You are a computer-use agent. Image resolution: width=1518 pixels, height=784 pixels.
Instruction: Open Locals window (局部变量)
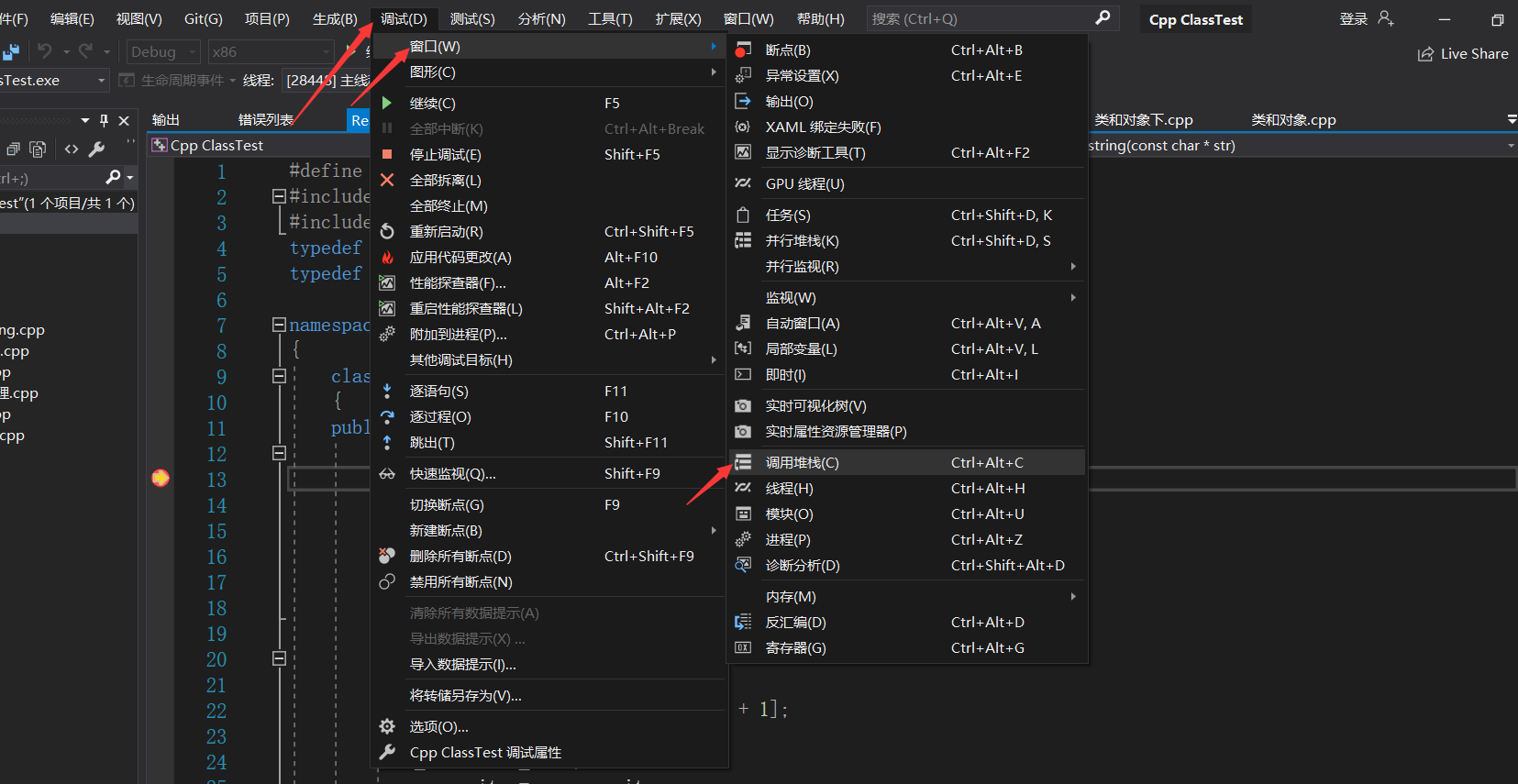click(908, 349)
